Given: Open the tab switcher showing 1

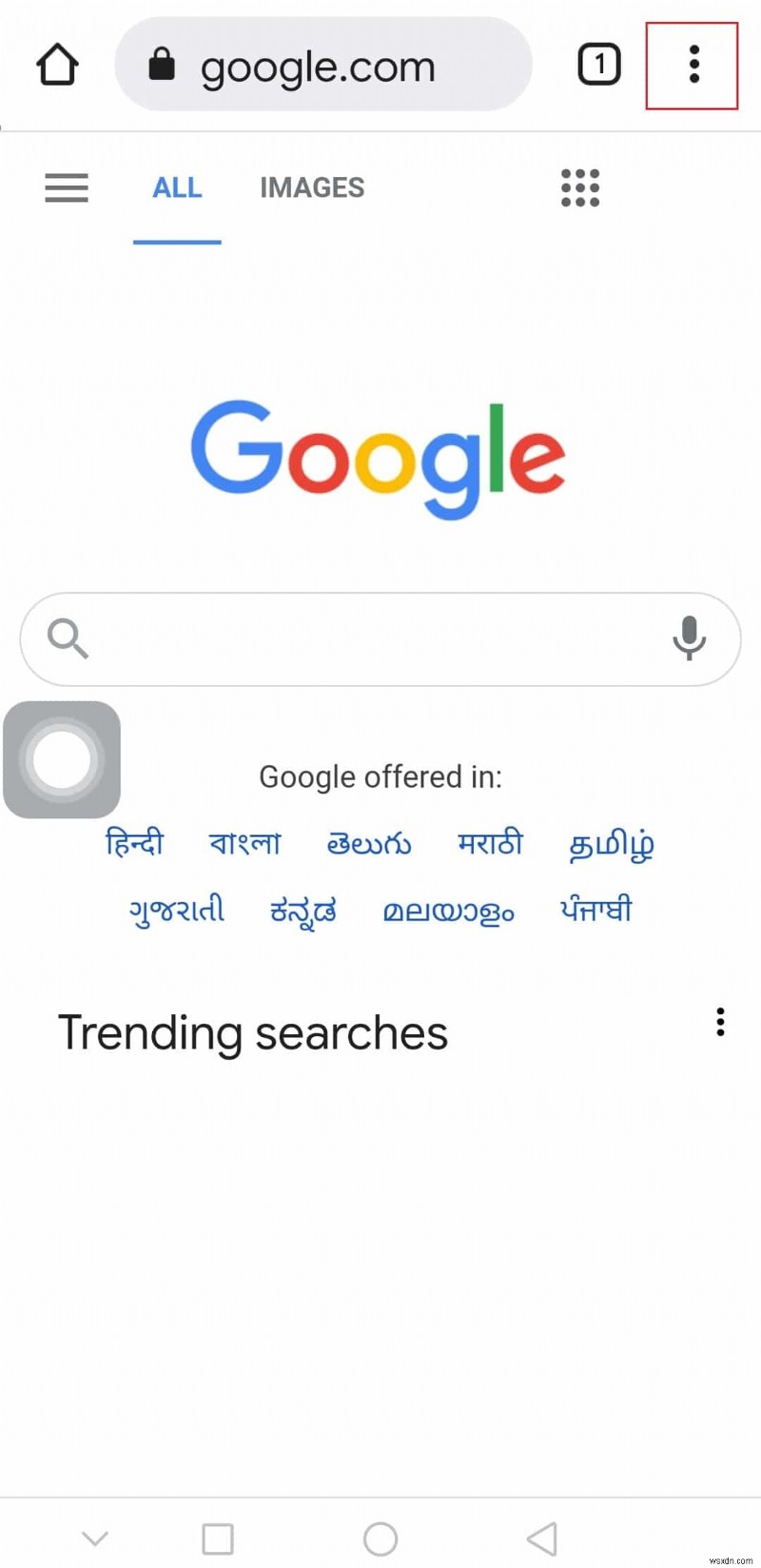Looking at the screenshot, I should 599,65.
